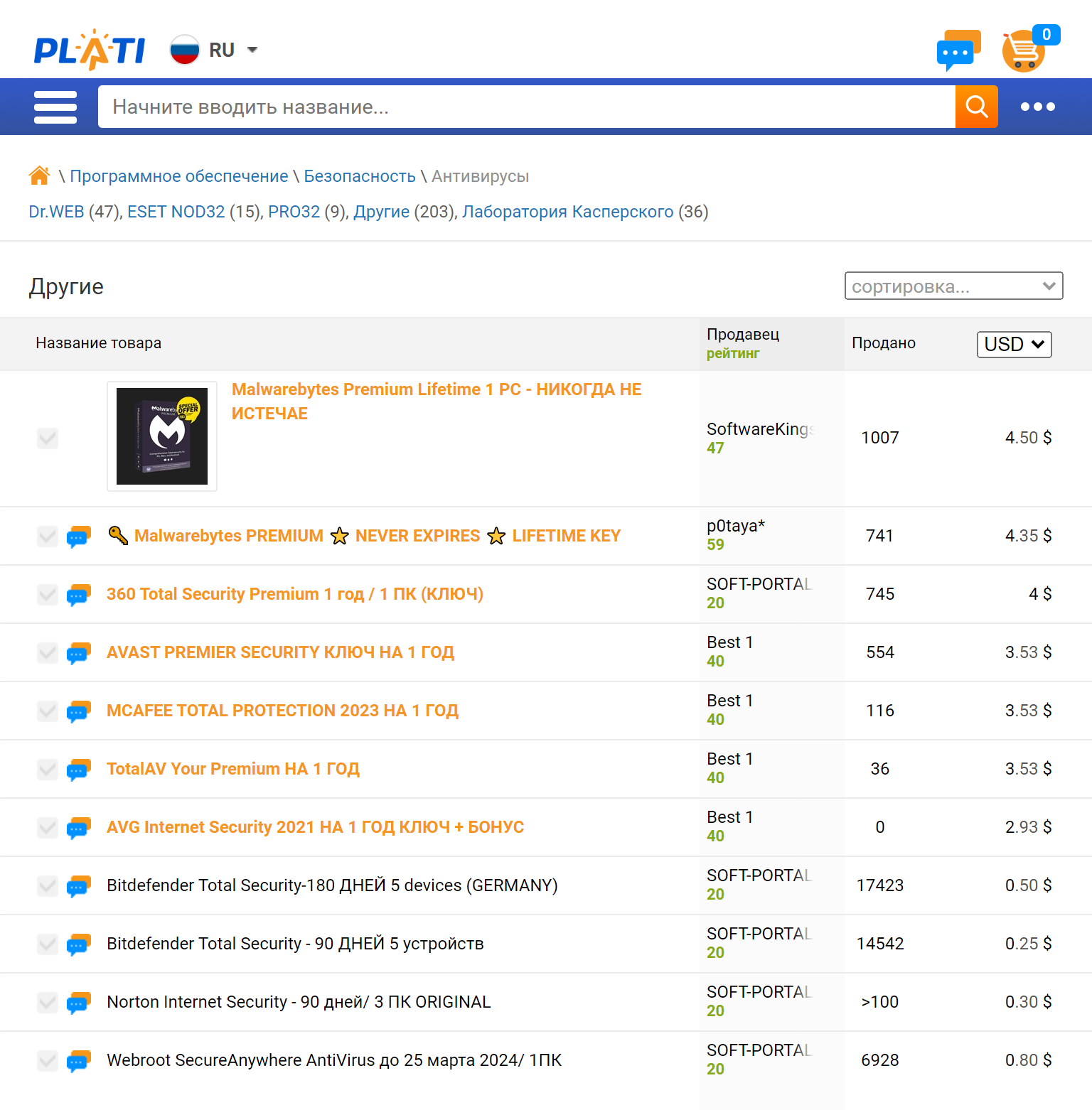
Task: Click the рейтинг column label
Action: coord(733,353)
